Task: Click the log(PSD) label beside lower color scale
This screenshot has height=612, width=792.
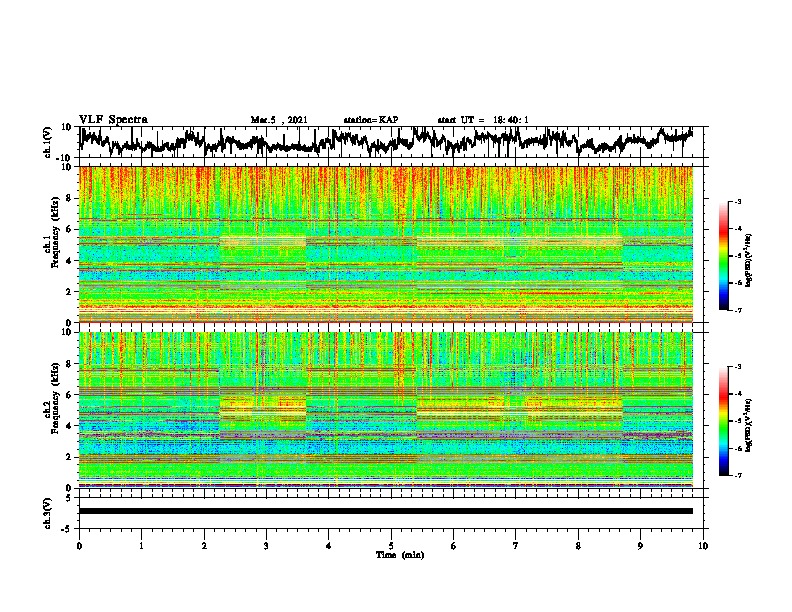Action: pos(749,423)
